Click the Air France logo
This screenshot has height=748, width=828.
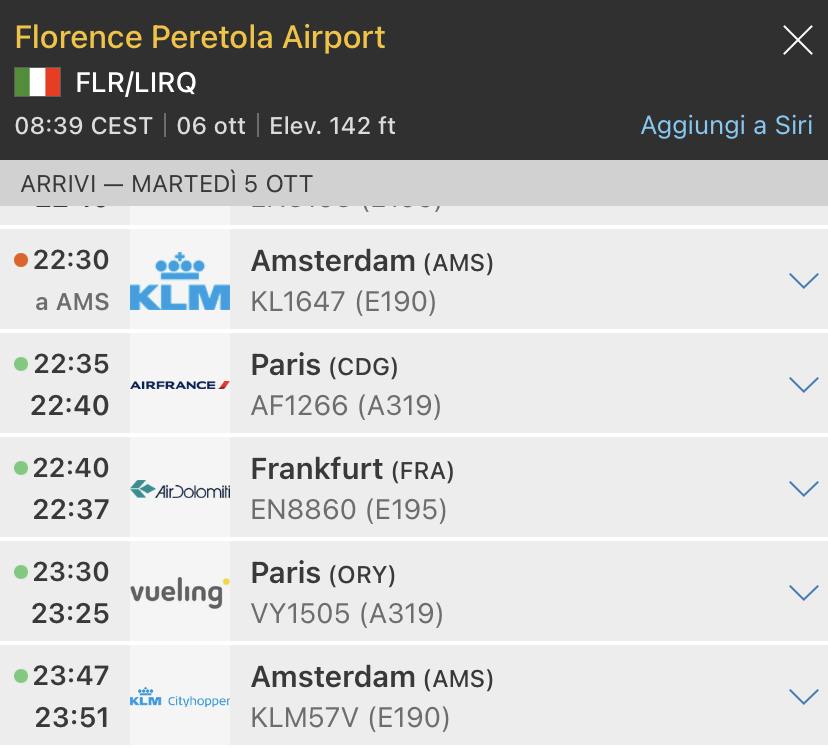180,385
